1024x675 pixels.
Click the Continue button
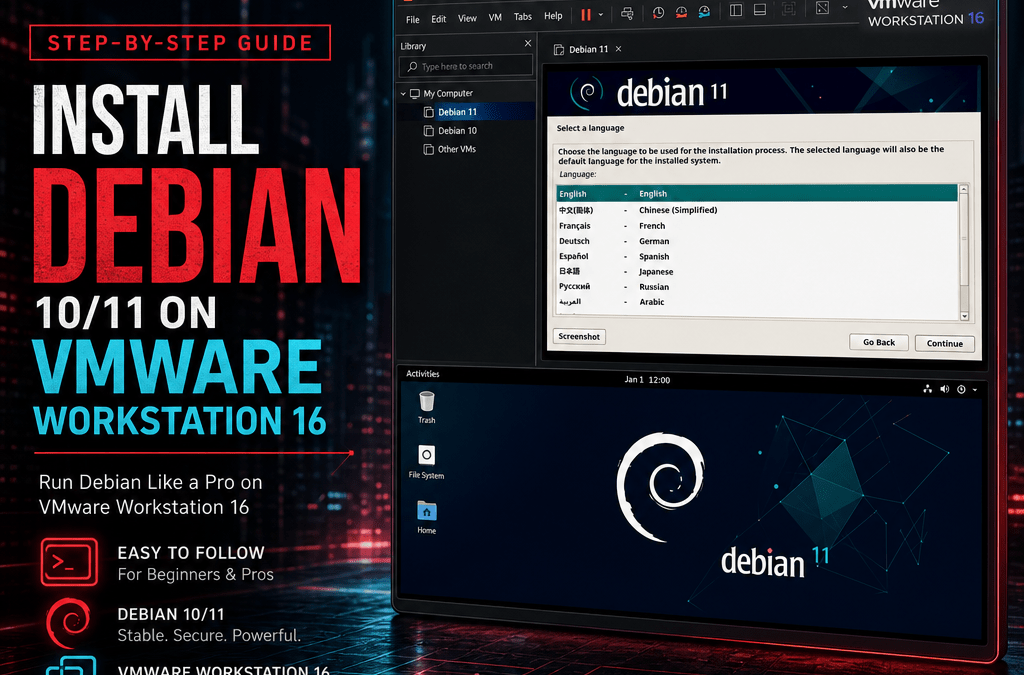tap(944, 343)
